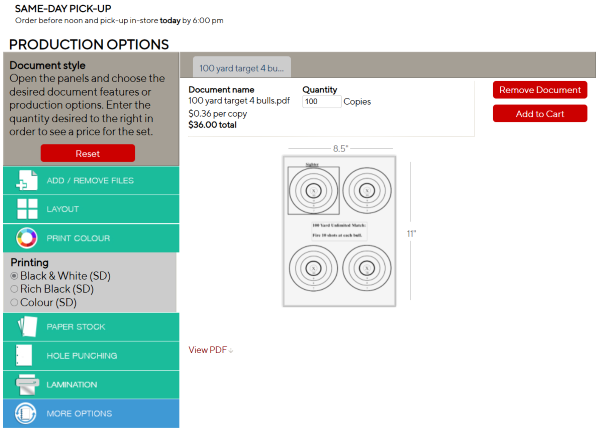Select Rich Black (SD) printing
600x442 pixels.
14,289
